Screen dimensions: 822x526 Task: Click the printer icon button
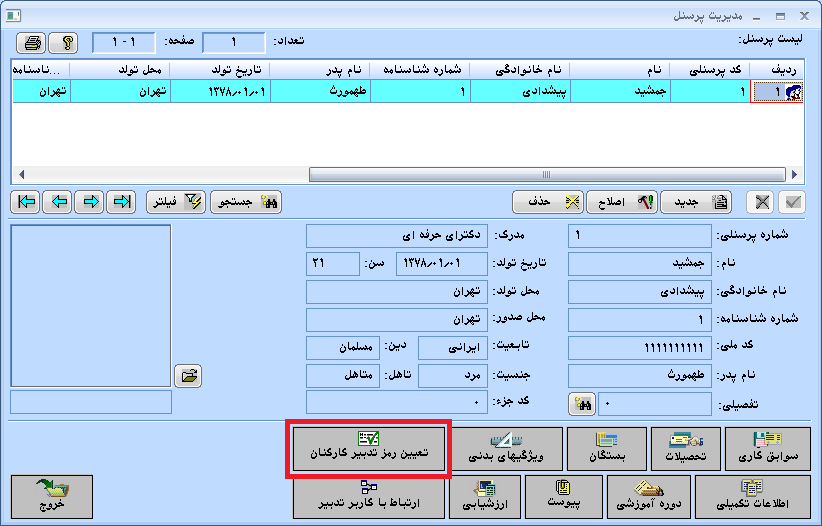click(x=31, y=42)
